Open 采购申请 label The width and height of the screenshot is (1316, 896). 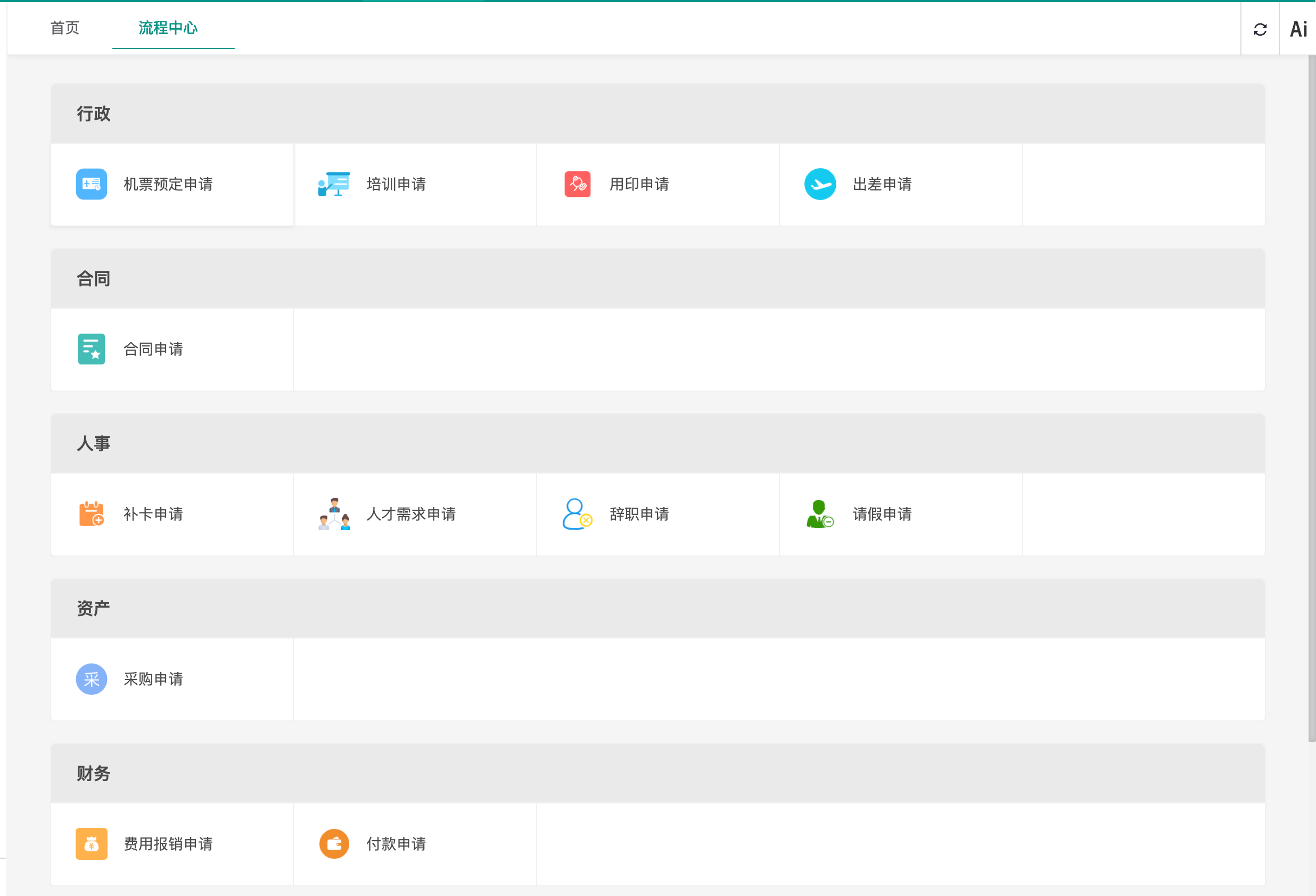pyautogui.click(x=153, y=678)
